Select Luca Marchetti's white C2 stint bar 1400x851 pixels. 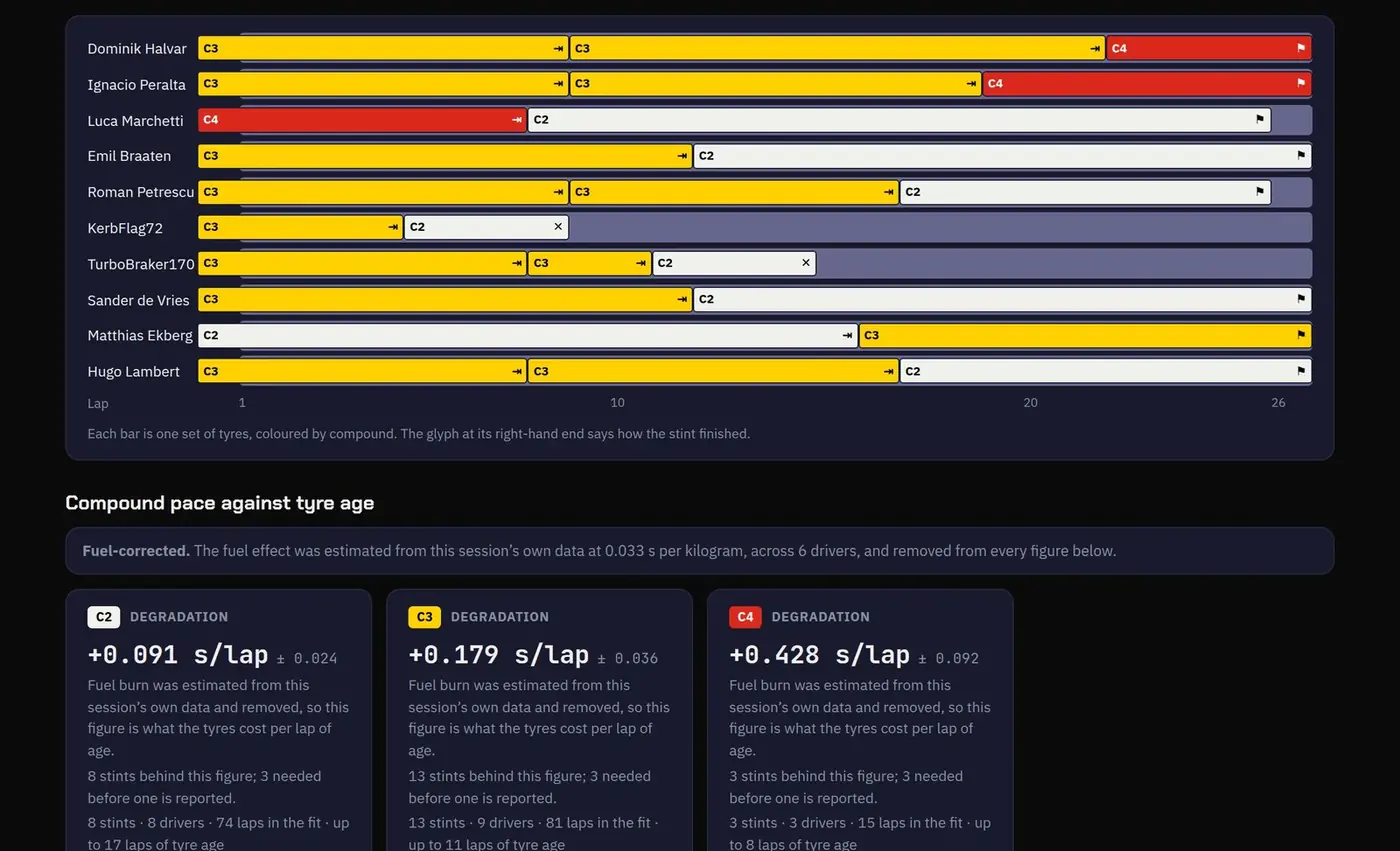899,120
